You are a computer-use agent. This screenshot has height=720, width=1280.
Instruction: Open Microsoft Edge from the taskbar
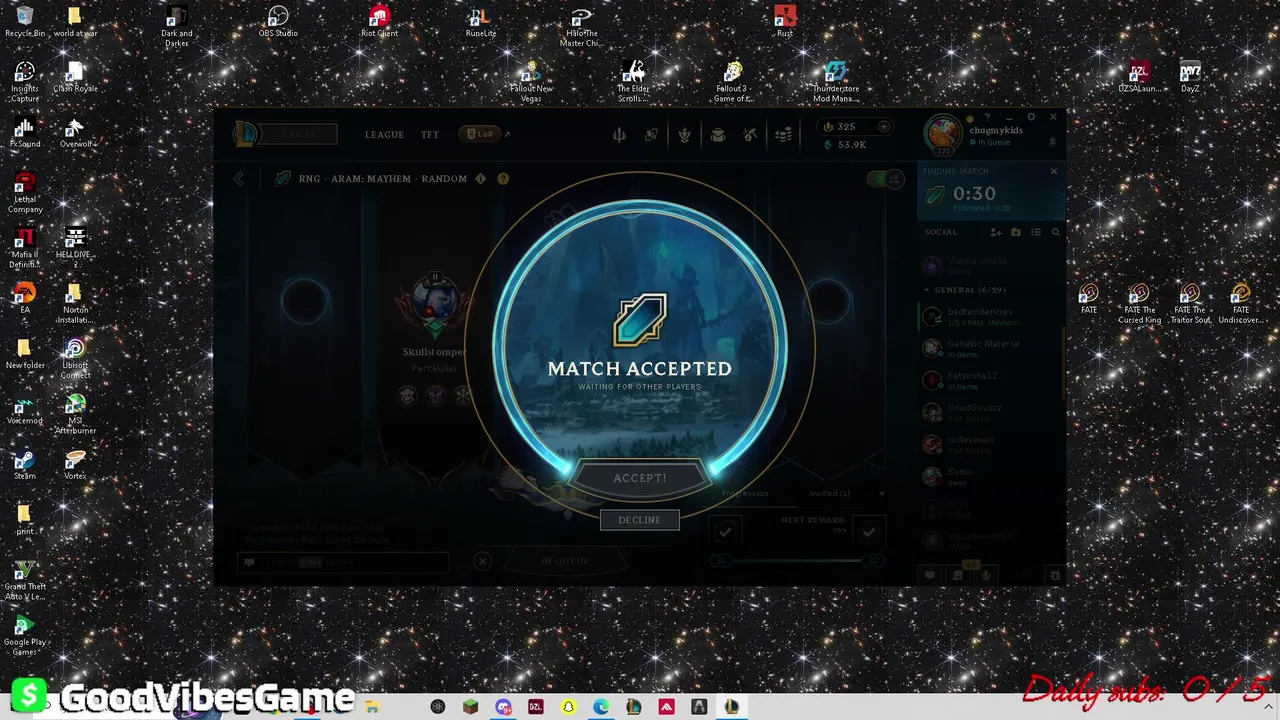(x=601, y=707)
